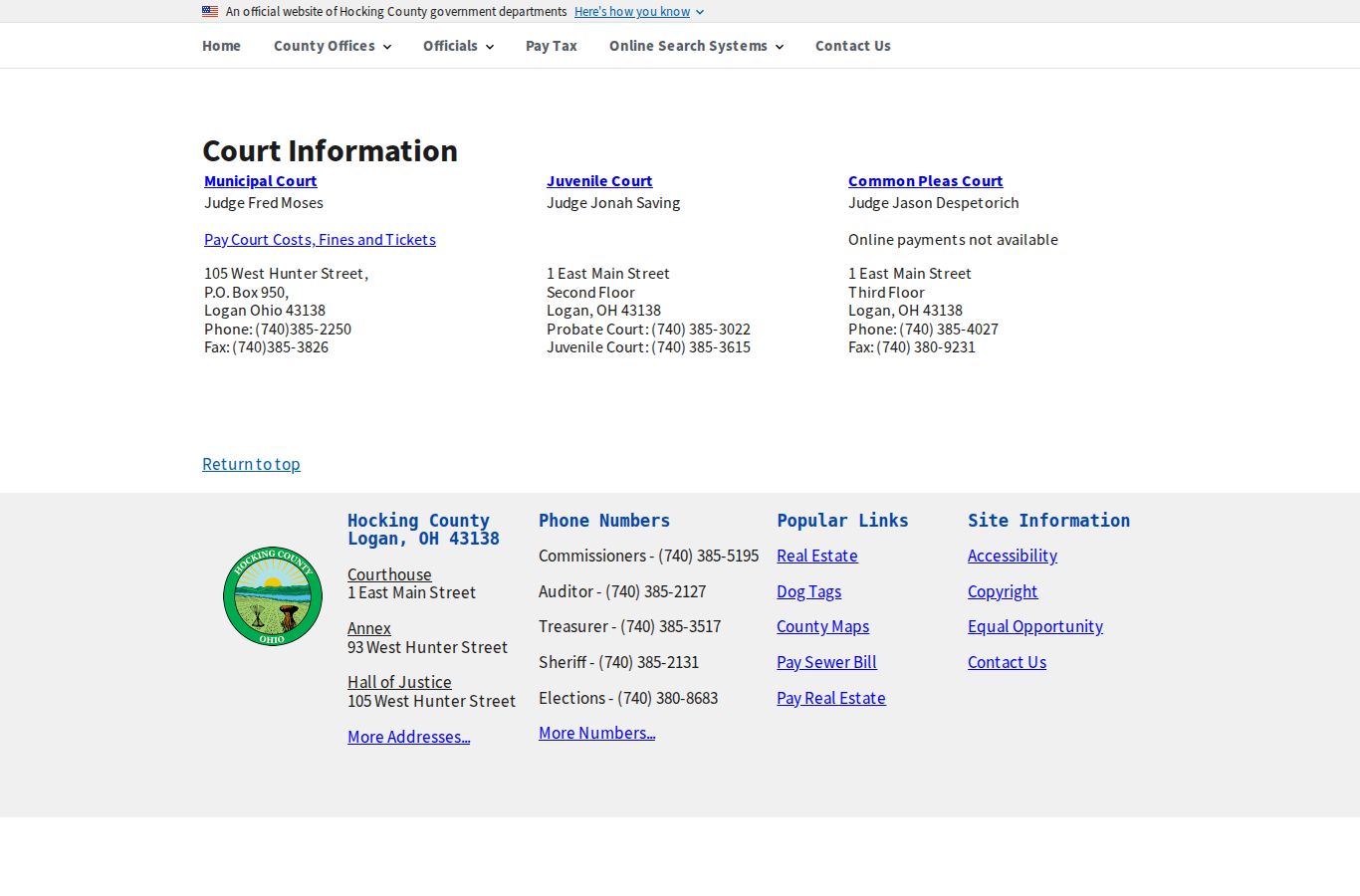Open the Equal Opportunity link
Viewport: 1360px width, 896px height.
click(1035, 626)
